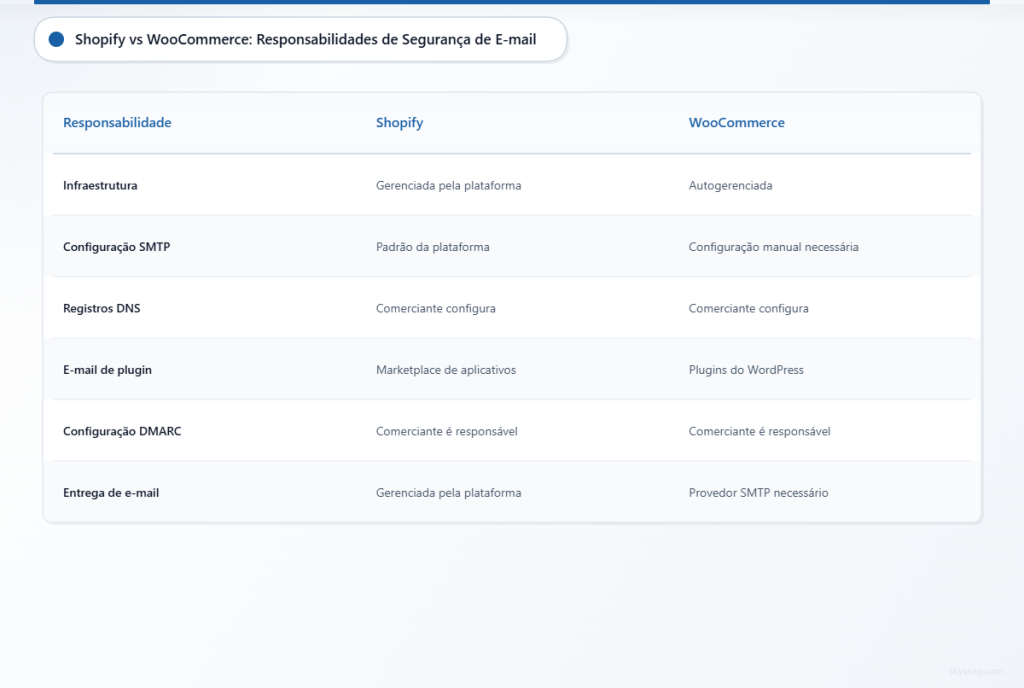
Task: Click the Shopify vs WooCommerce title text
Action: tap(306, 39)
